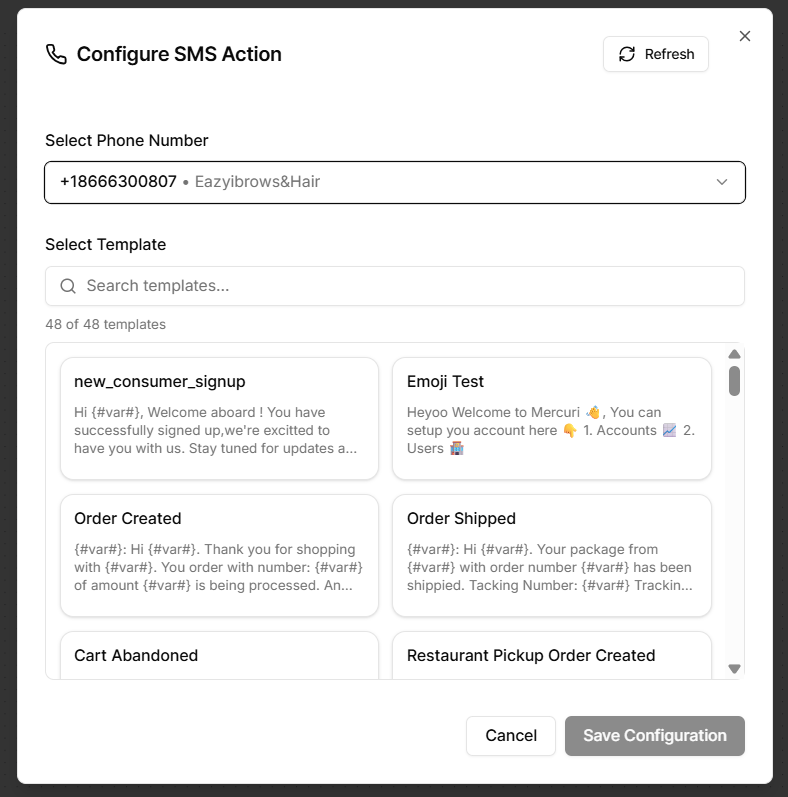Click the Save Configuration button
788x797 pixels.
(655, 736)
